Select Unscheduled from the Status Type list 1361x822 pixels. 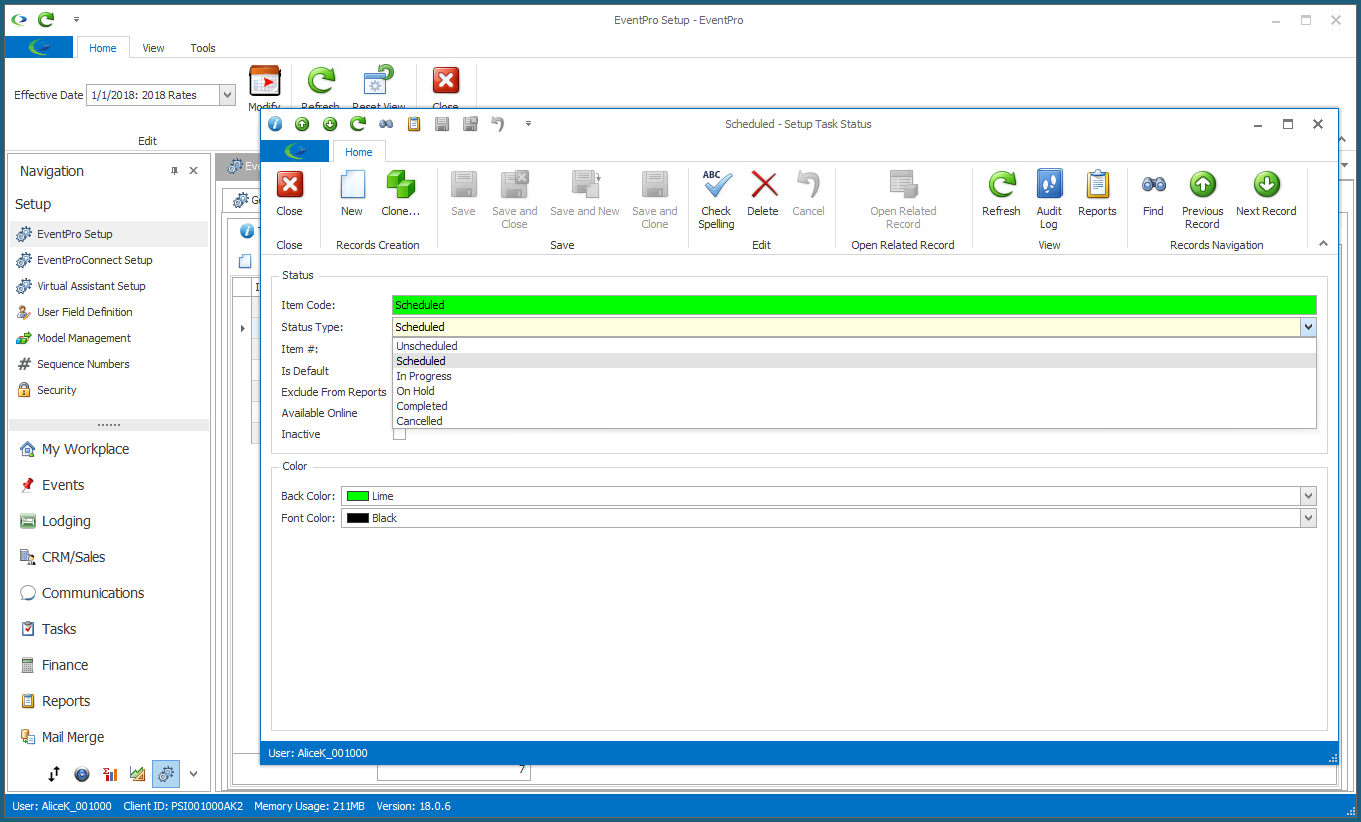(854, 346)
